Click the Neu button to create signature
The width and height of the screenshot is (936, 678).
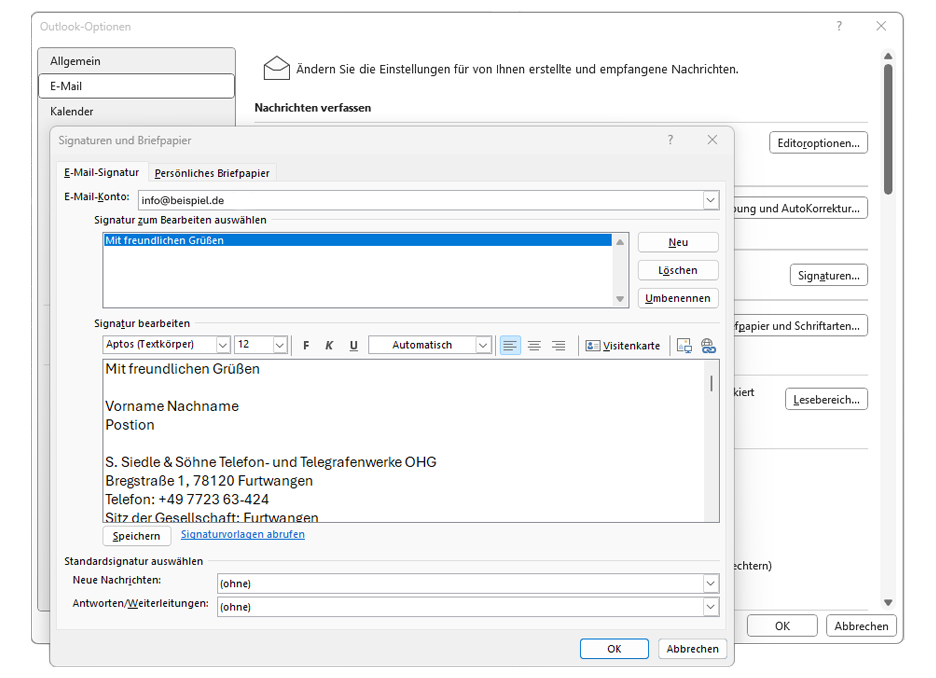[x=678, y=243]
